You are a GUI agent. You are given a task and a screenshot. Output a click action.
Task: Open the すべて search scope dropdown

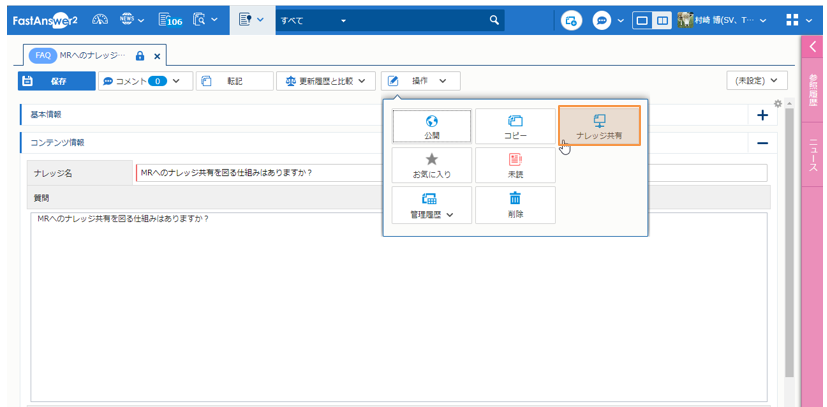(x=343, y=19)
